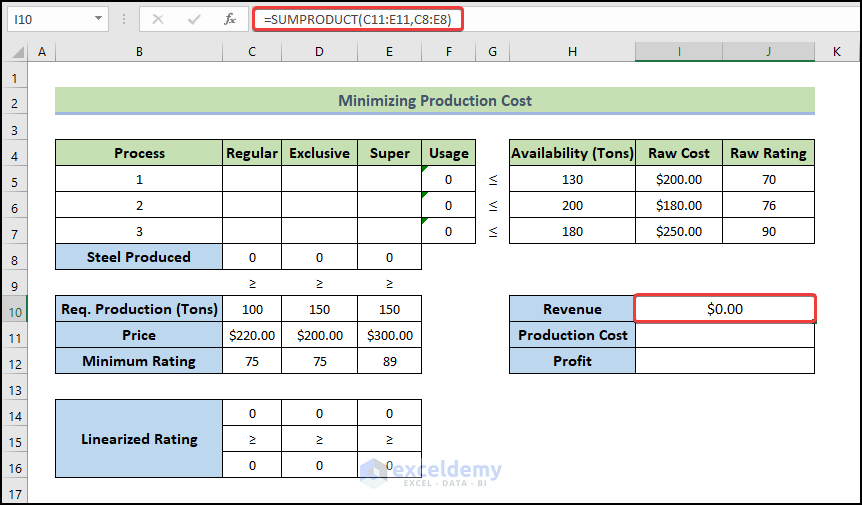This screenshot has width=862, height=505.
Task: Select column A header
Action: (42, 52)
